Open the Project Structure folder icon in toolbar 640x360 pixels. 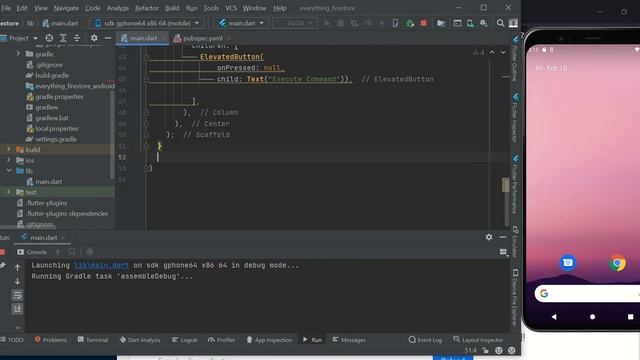point(441,23)
